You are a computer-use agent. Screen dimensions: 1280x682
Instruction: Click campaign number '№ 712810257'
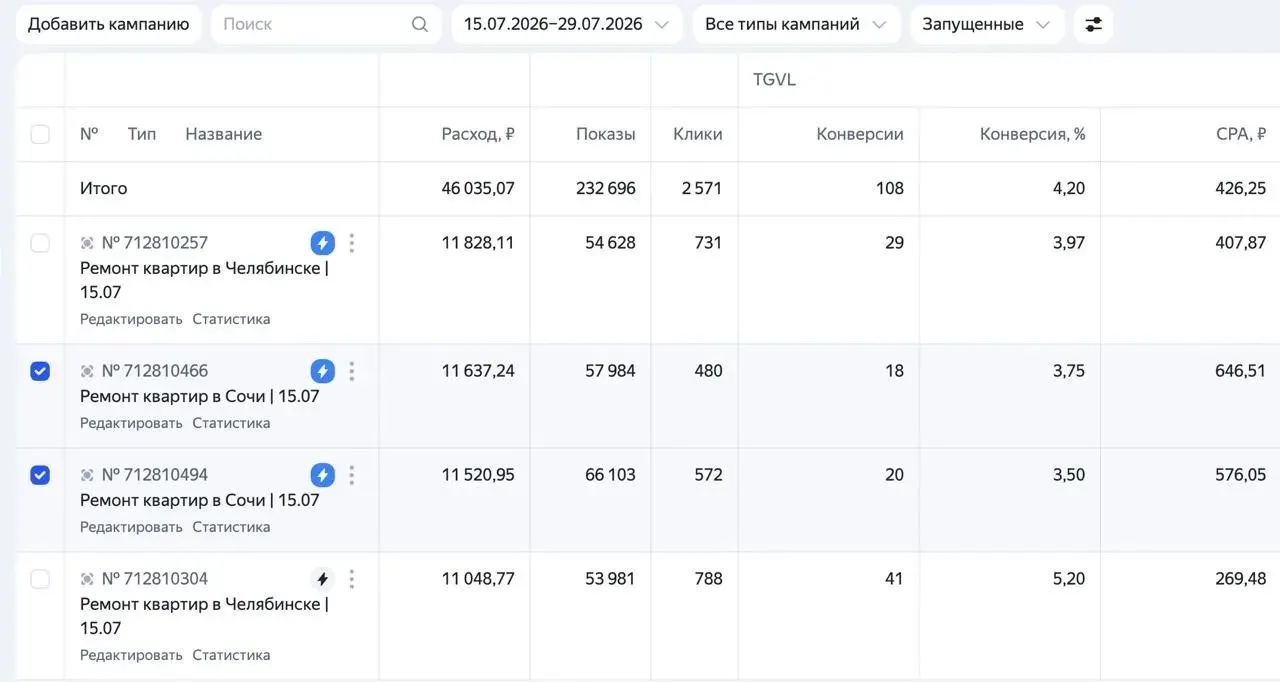(x=155, y=242)
